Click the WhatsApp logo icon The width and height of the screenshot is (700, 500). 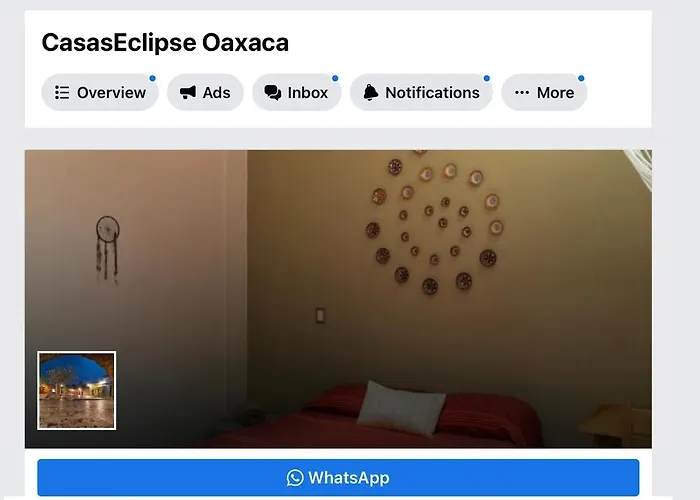click(295, 478)
